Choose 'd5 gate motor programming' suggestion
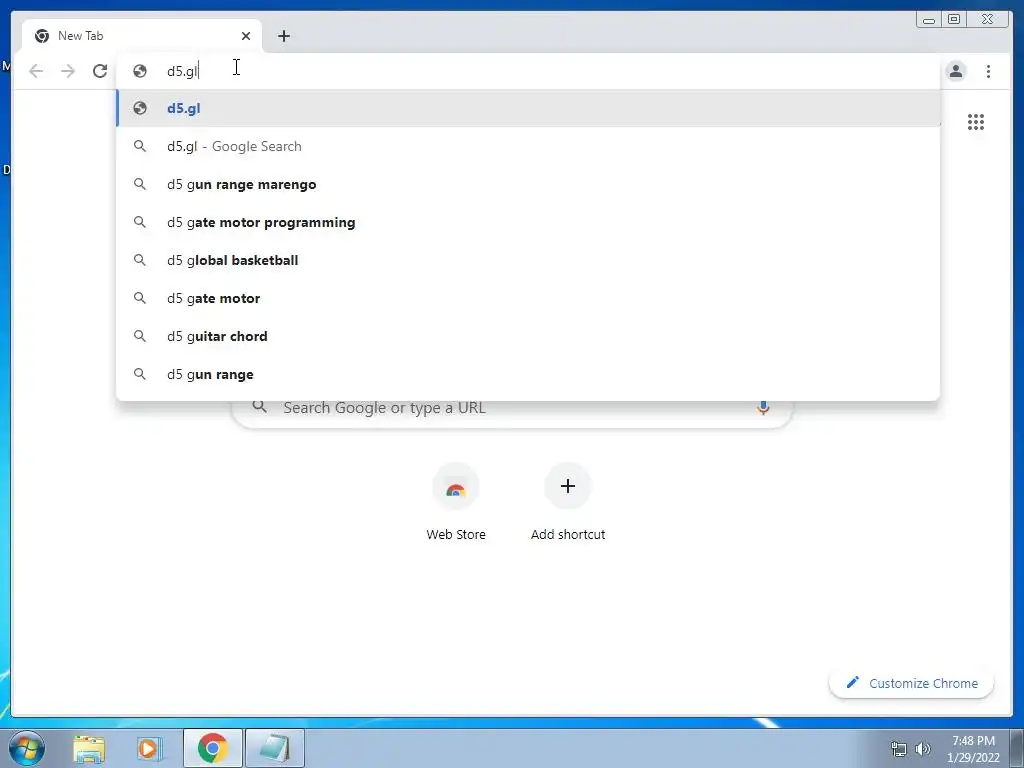The height and width of the screenshot is (768, 1024). (x=528, y=222)
